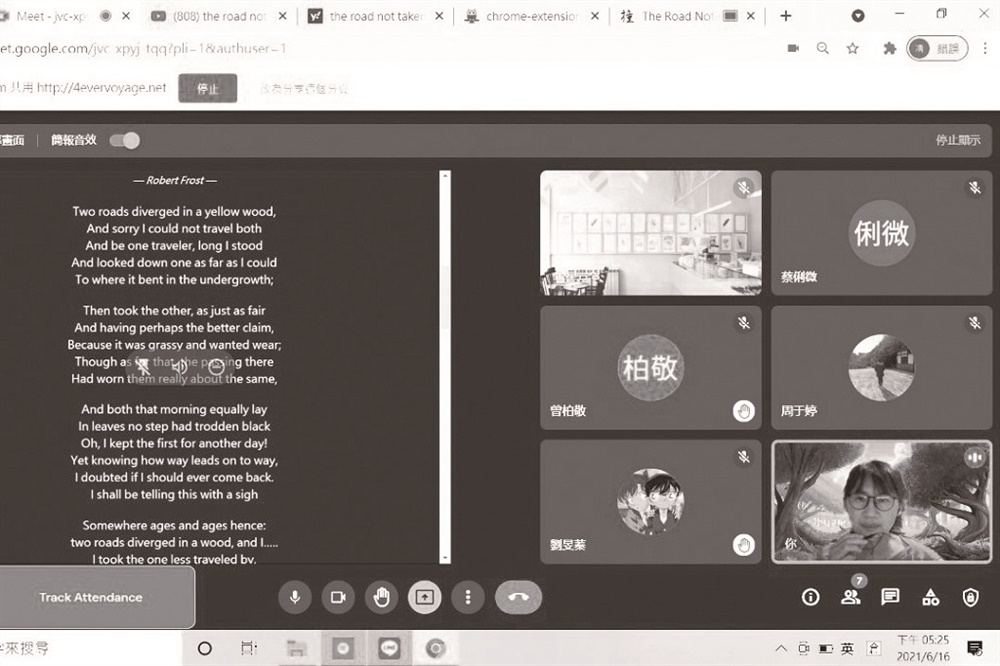Toggle the 簡報音效 presentation audio switch
This screenshot has width=1000, height=666.
pyautogui.click(x=124, y=140)
